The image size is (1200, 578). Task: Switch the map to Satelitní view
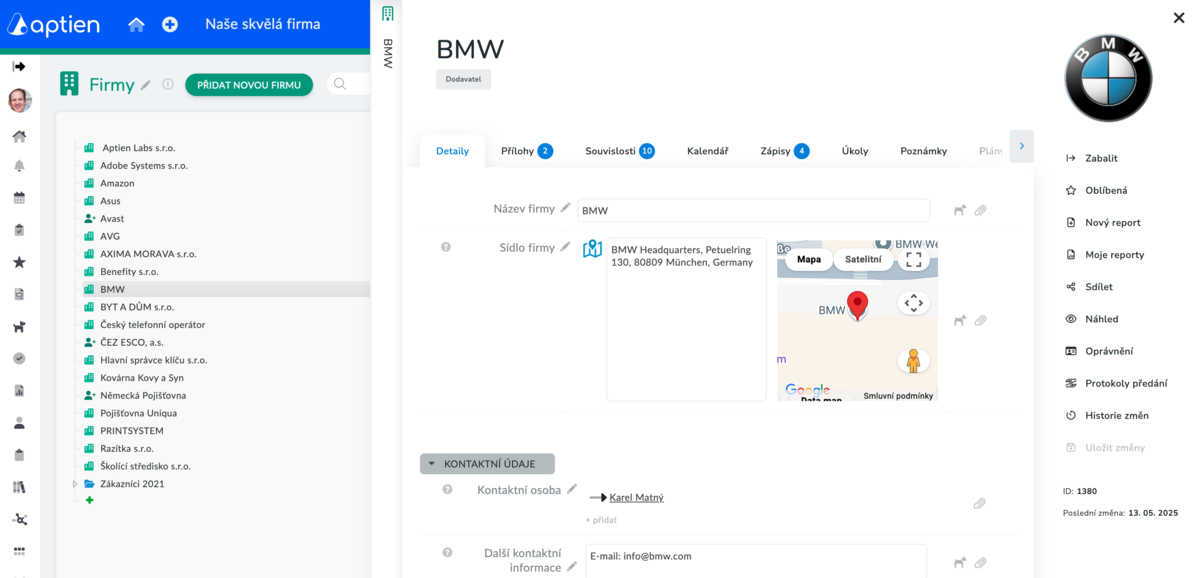point(864,260)
